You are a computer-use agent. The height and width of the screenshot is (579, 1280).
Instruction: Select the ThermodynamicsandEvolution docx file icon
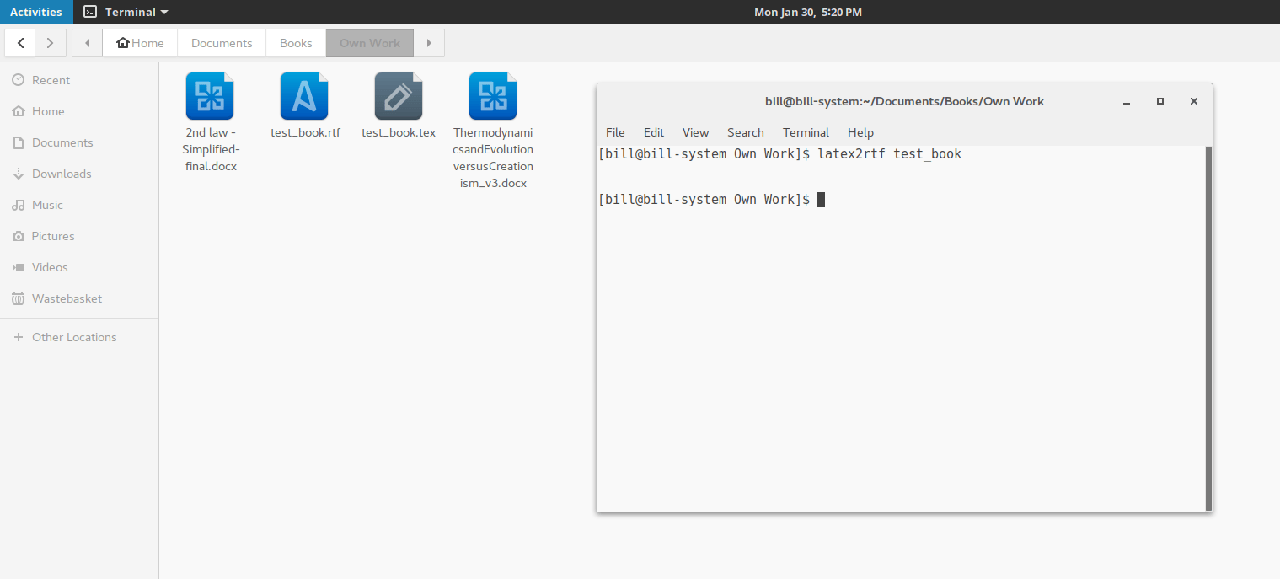click(x=492, y=97)
